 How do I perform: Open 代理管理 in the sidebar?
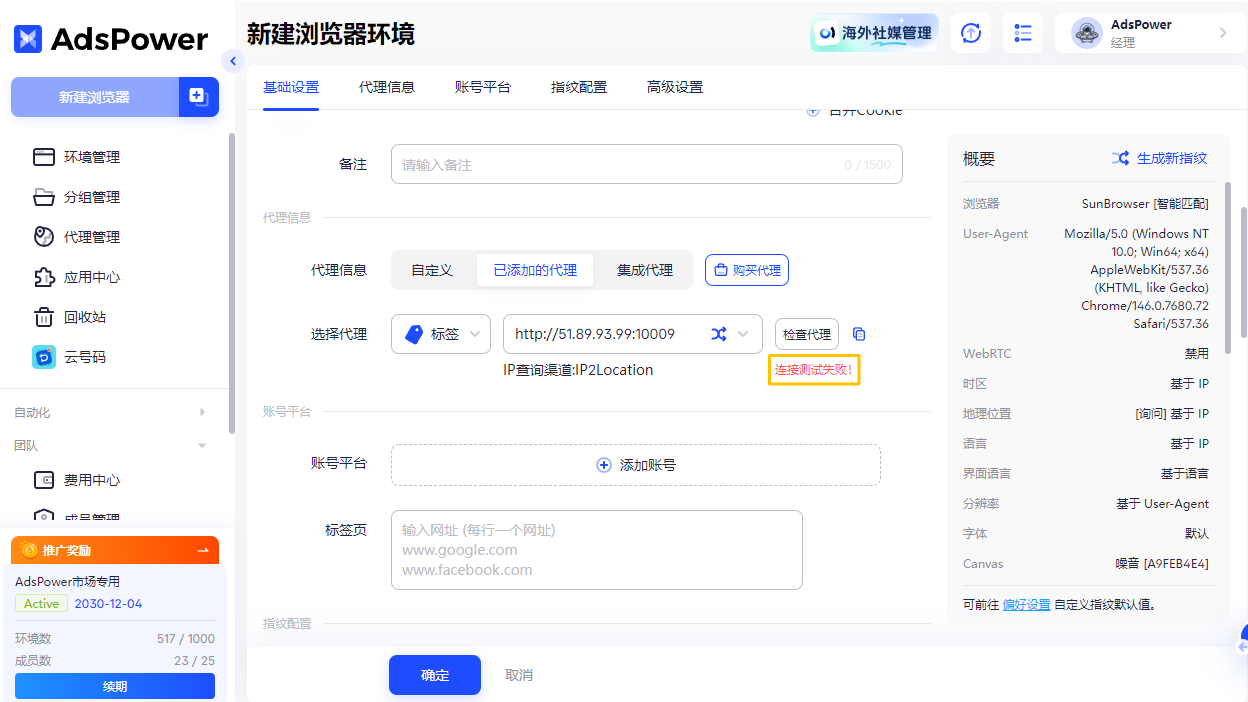[x=89, y=237]
